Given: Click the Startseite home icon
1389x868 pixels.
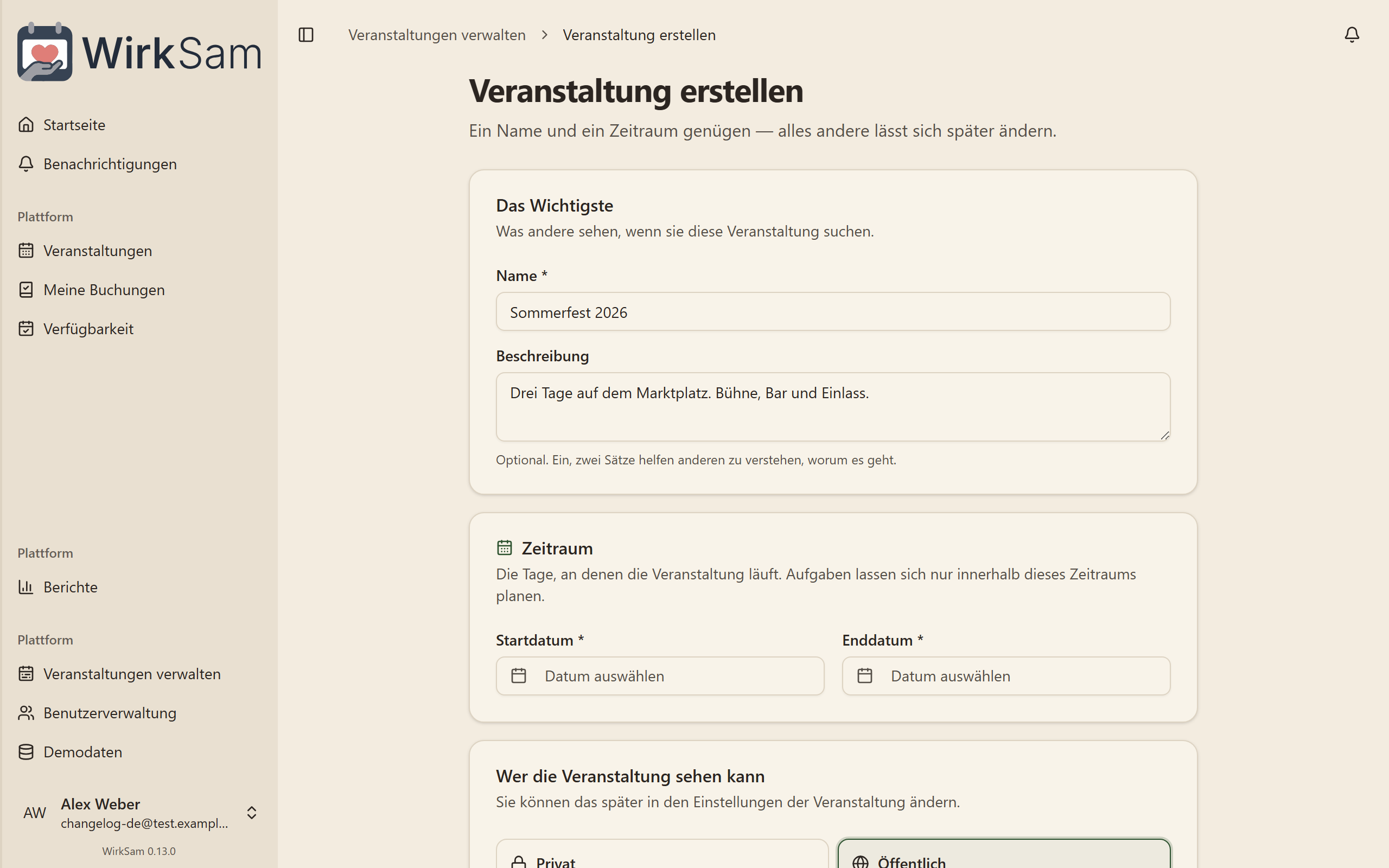Looking at the screenshot, I should (26, 125).
